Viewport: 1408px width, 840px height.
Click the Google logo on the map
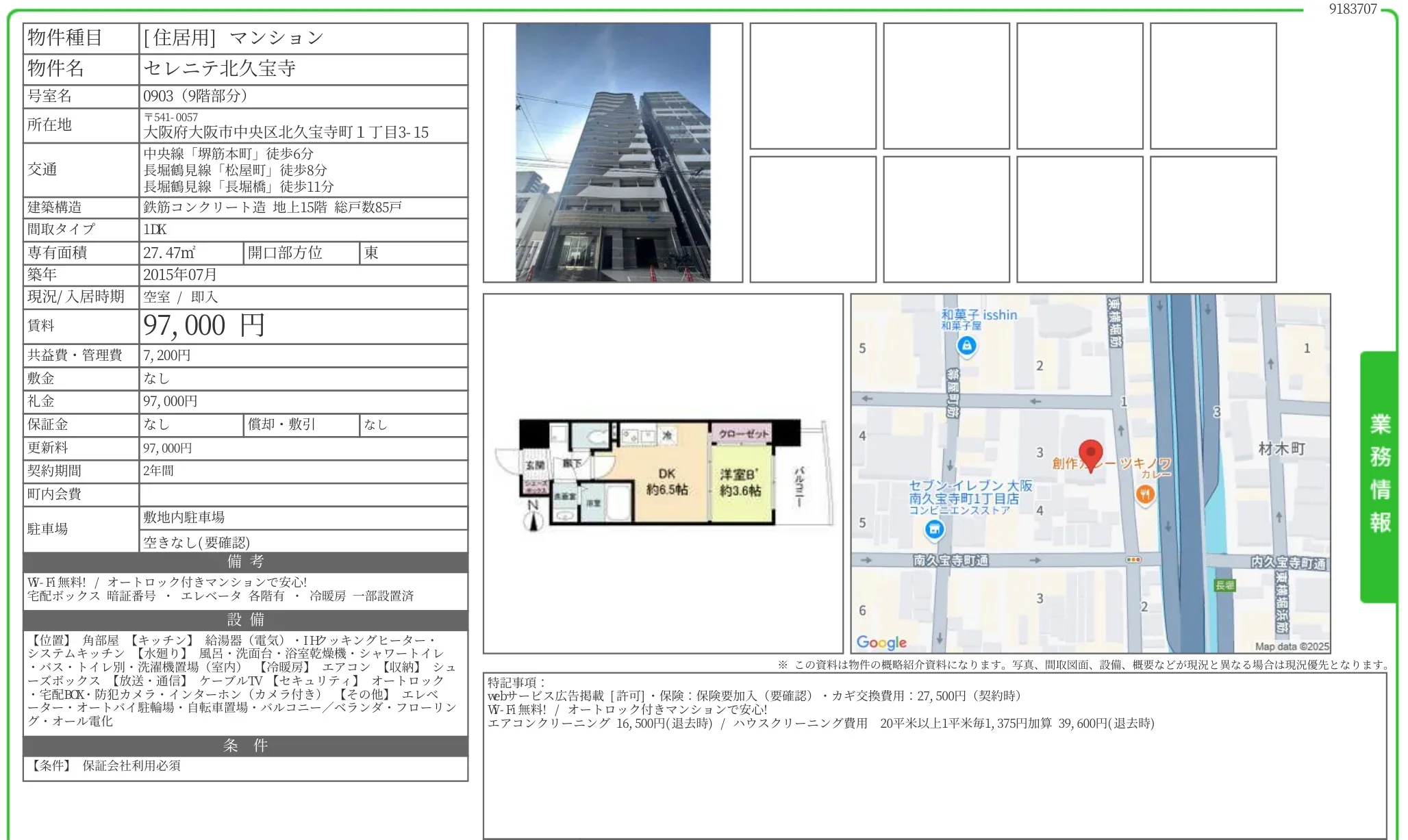tap(881, 642)
